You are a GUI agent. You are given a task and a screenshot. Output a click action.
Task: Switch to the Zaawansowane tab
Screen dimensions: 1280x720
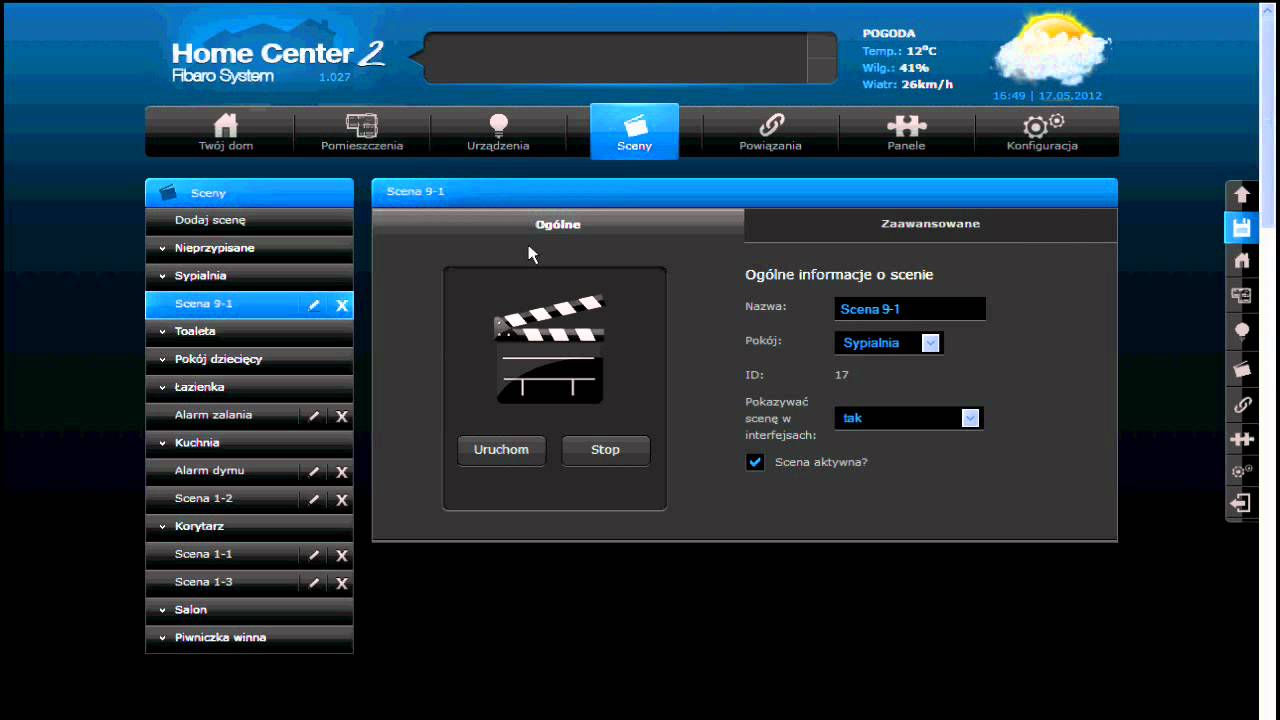click(930, 224)
